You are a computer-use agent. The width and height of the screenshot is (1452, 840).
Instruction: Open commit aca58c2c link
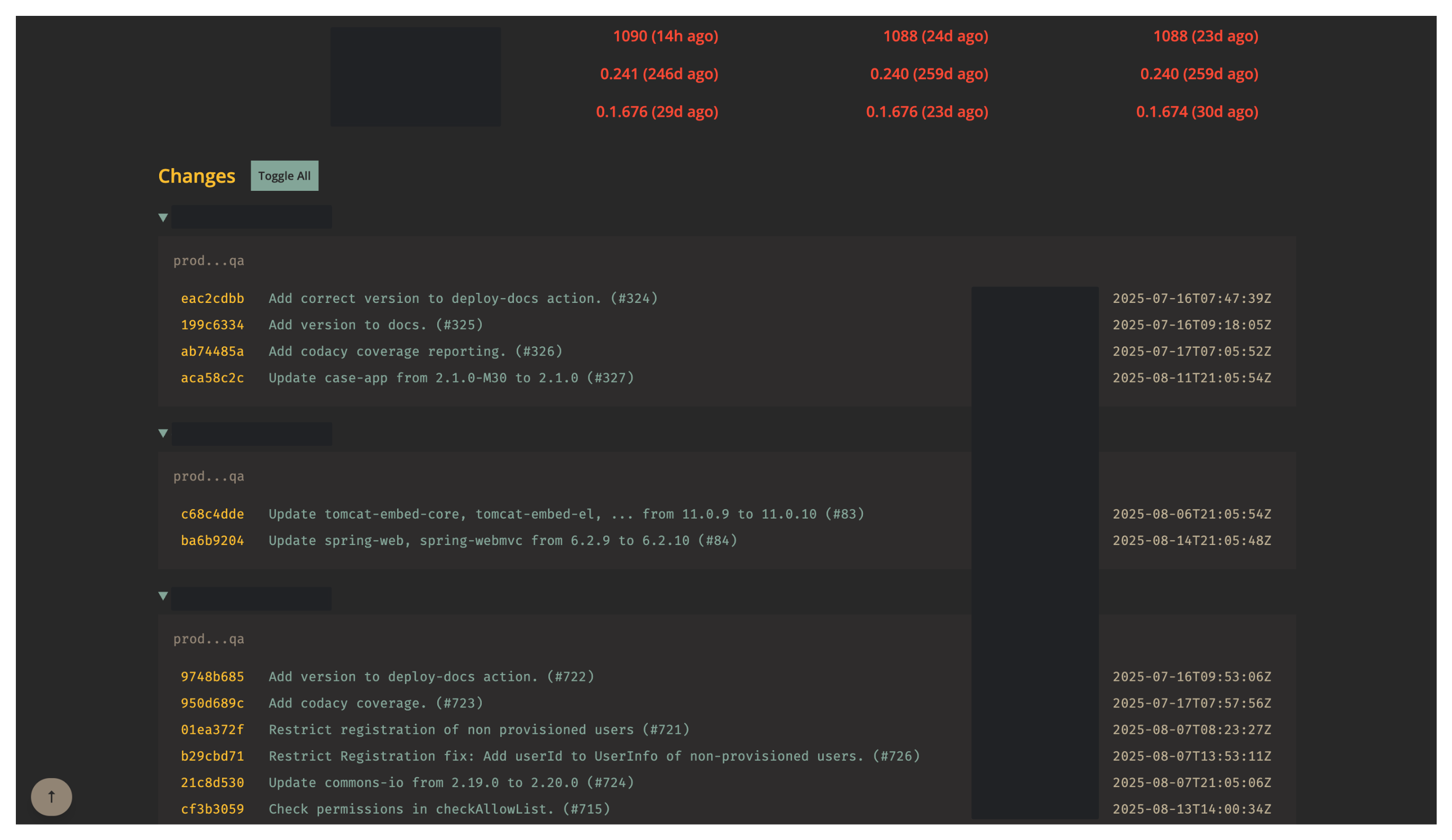tap(212, 378)
